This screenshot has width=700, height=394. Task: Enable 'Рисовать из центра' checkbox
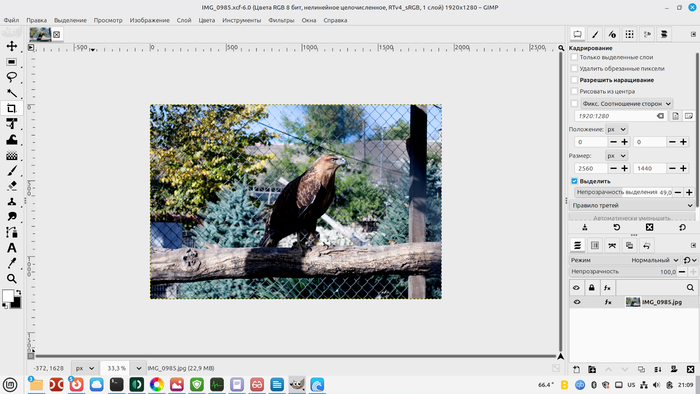coord(575,91)
